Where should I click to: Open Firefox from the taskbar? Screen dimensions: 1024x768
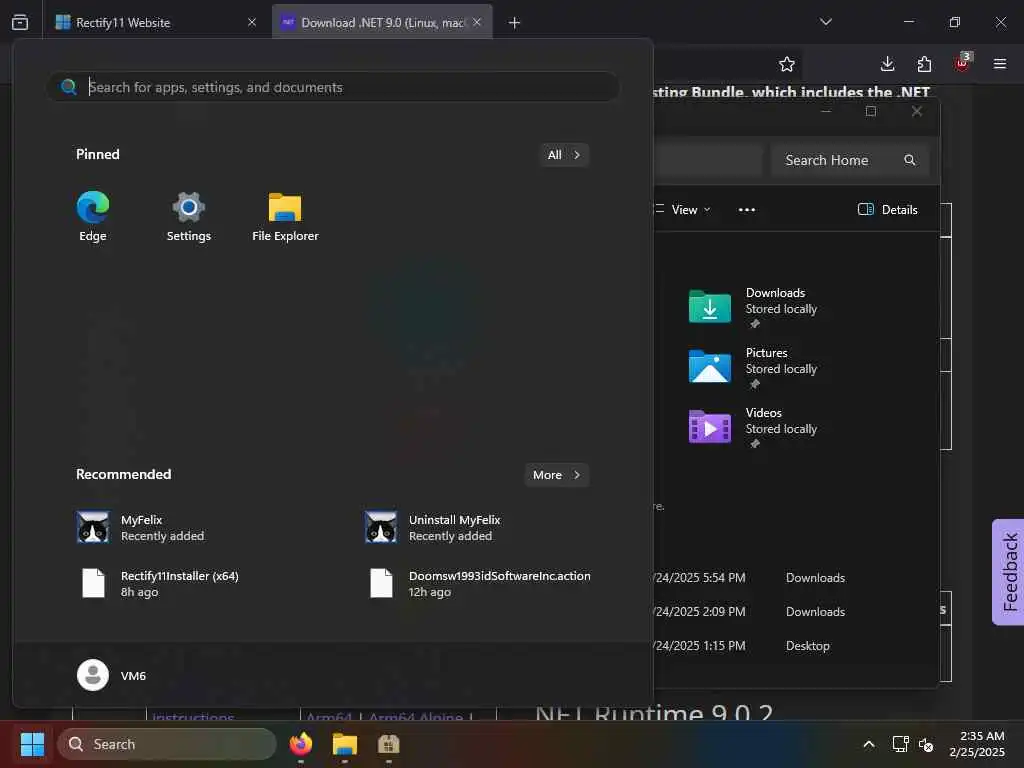(x=301, y=744)
